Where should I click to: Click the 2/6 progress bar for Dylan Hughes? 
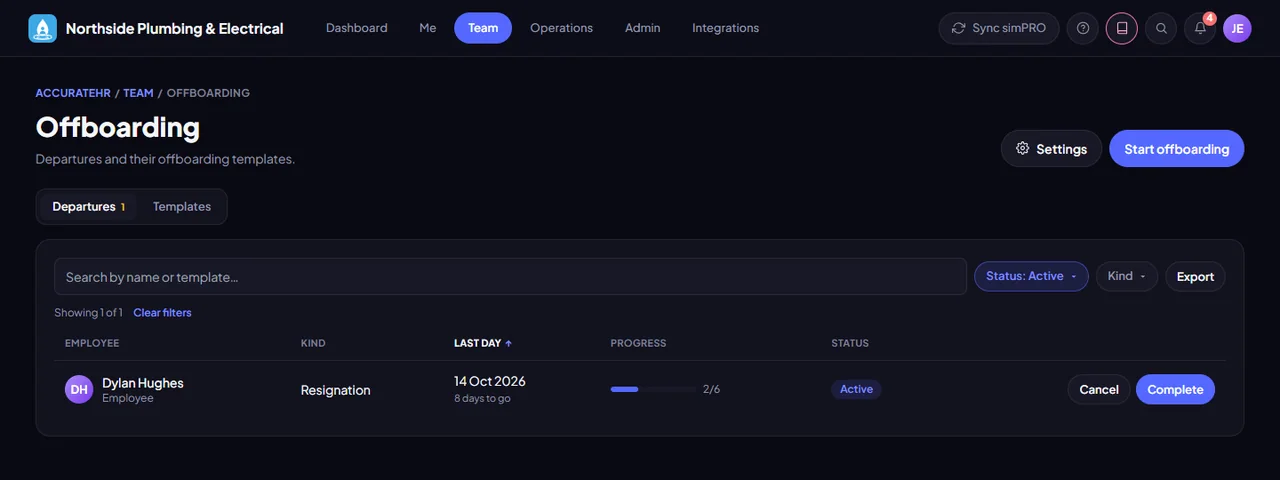point(654,389)
